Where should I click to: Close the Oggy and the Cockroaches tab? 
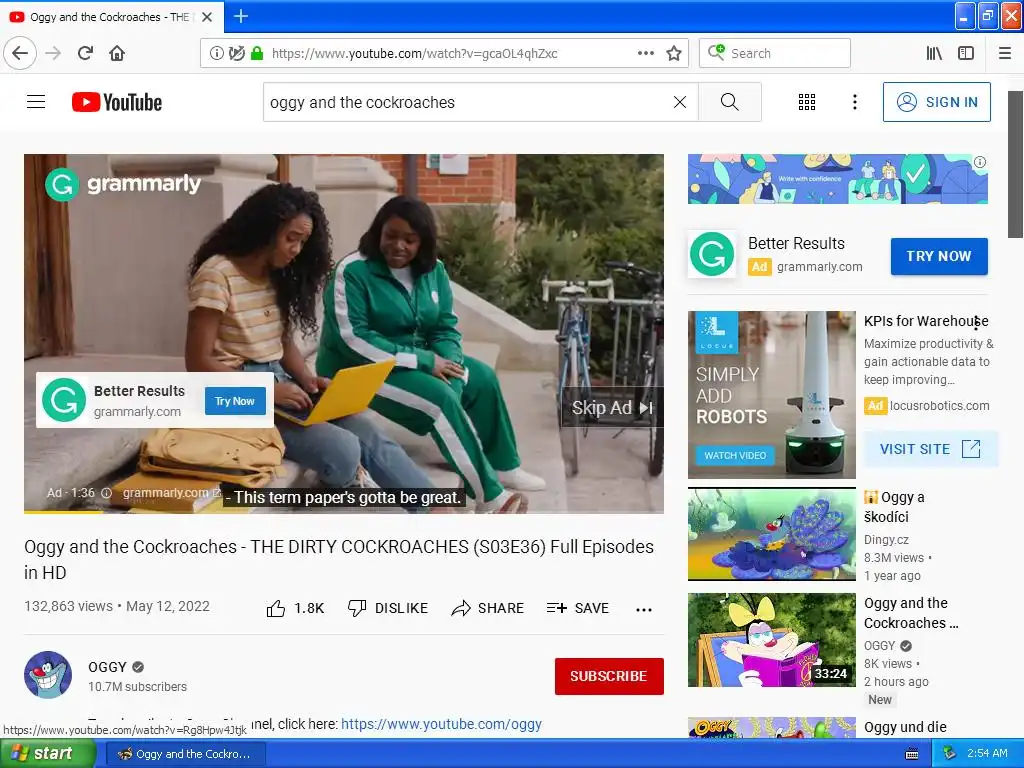207,17
